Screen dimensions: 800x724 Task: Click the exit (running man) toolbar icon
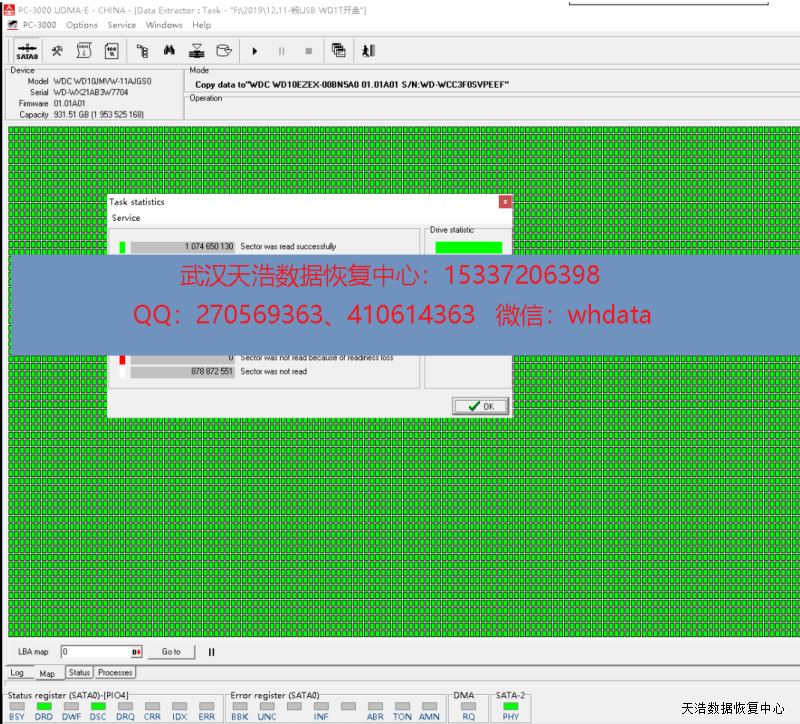(x=368, y=51)
